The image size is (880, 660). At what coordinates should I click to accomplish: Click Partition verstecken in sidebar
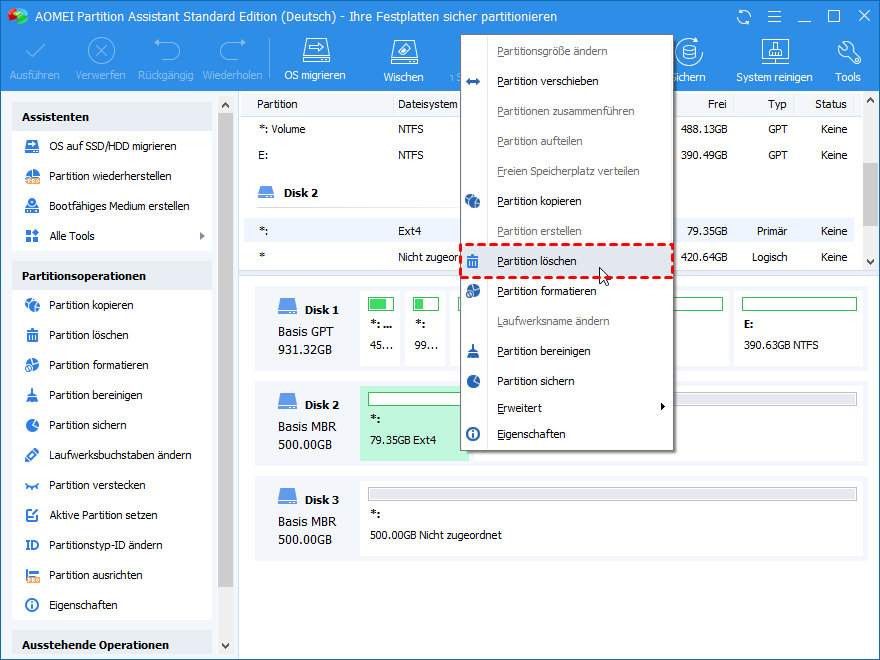point(112,485)
